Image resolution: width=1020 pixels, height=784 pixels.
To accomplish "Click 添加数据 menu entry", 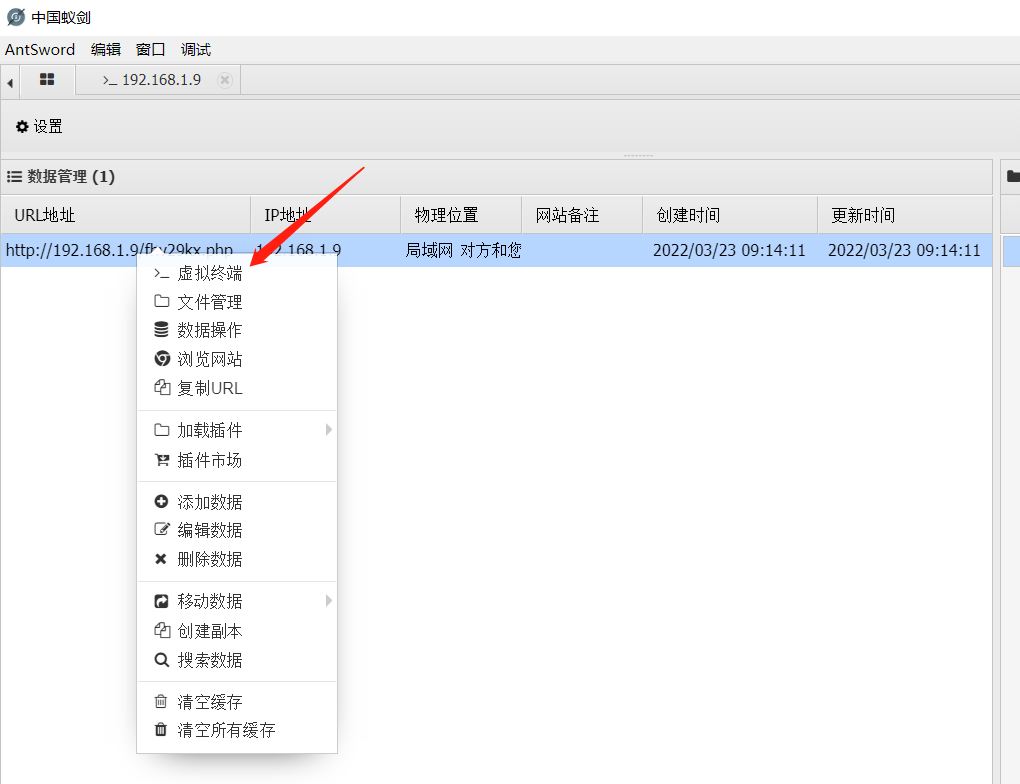I will click(237, 502).
